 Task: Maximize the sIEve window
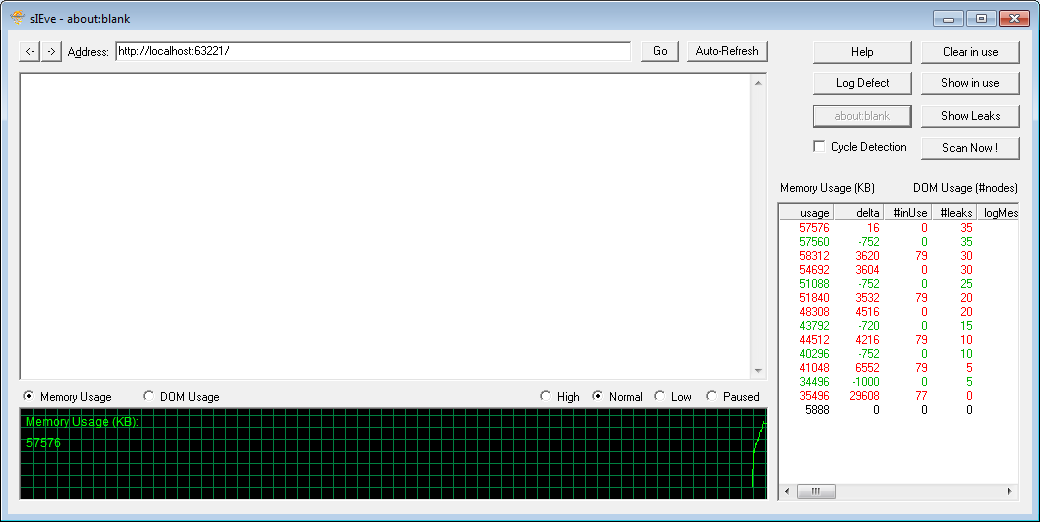click(x=981, y=19)
